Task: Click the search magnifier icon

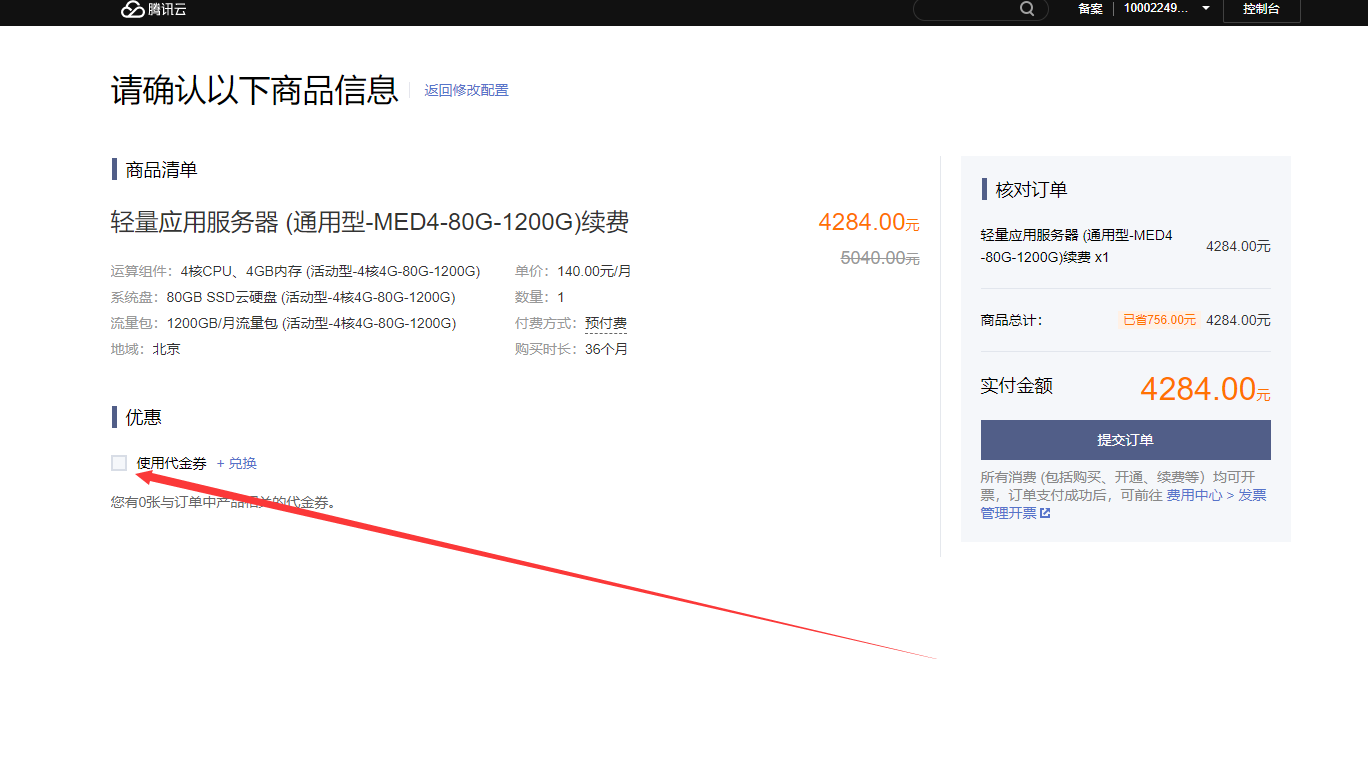Action: tap(1027, 8)
